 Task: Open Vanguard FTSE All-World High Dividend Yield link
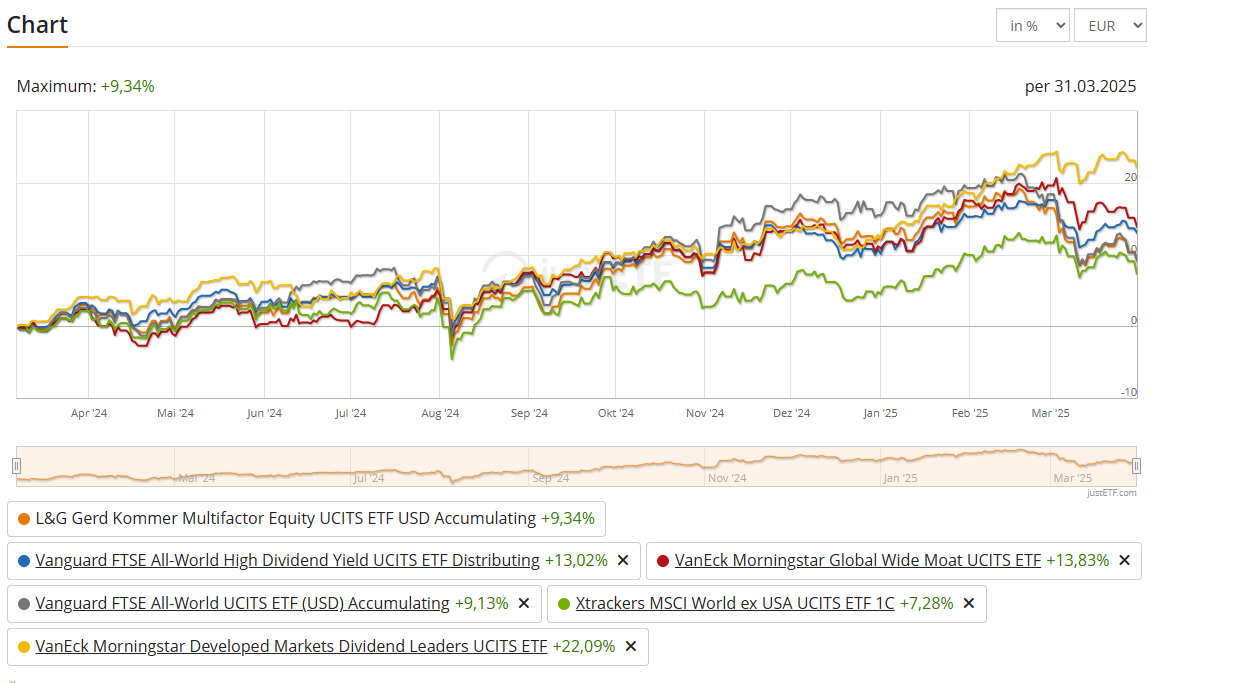pos(287,560)
